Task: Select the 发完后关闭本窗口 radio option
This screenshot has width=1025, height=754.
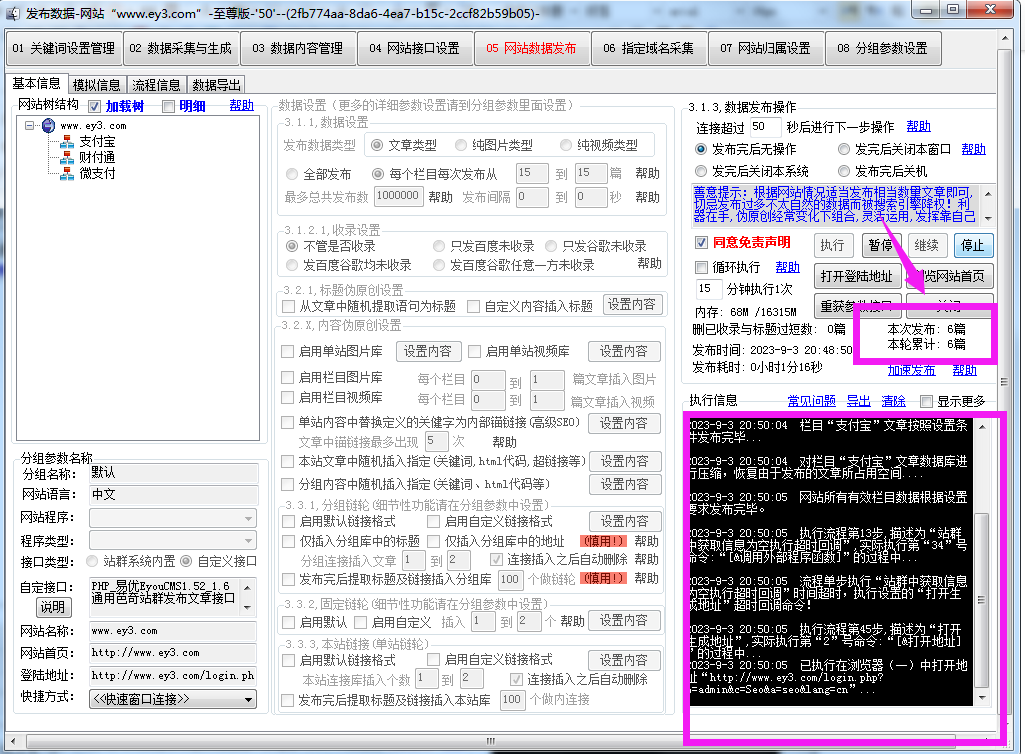Action: 844,149
